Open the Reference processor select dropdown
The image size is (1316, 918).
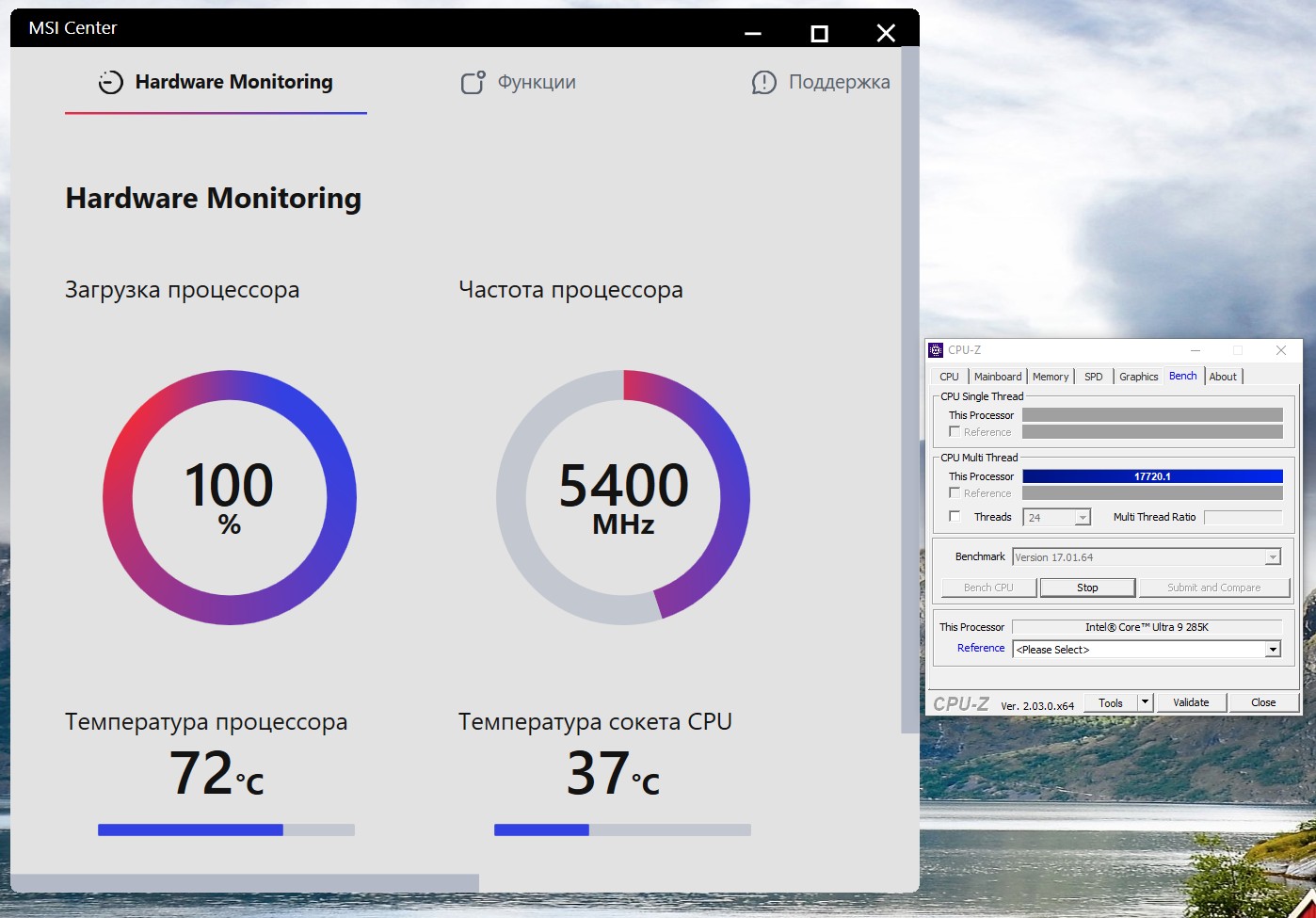[1273, 650]
